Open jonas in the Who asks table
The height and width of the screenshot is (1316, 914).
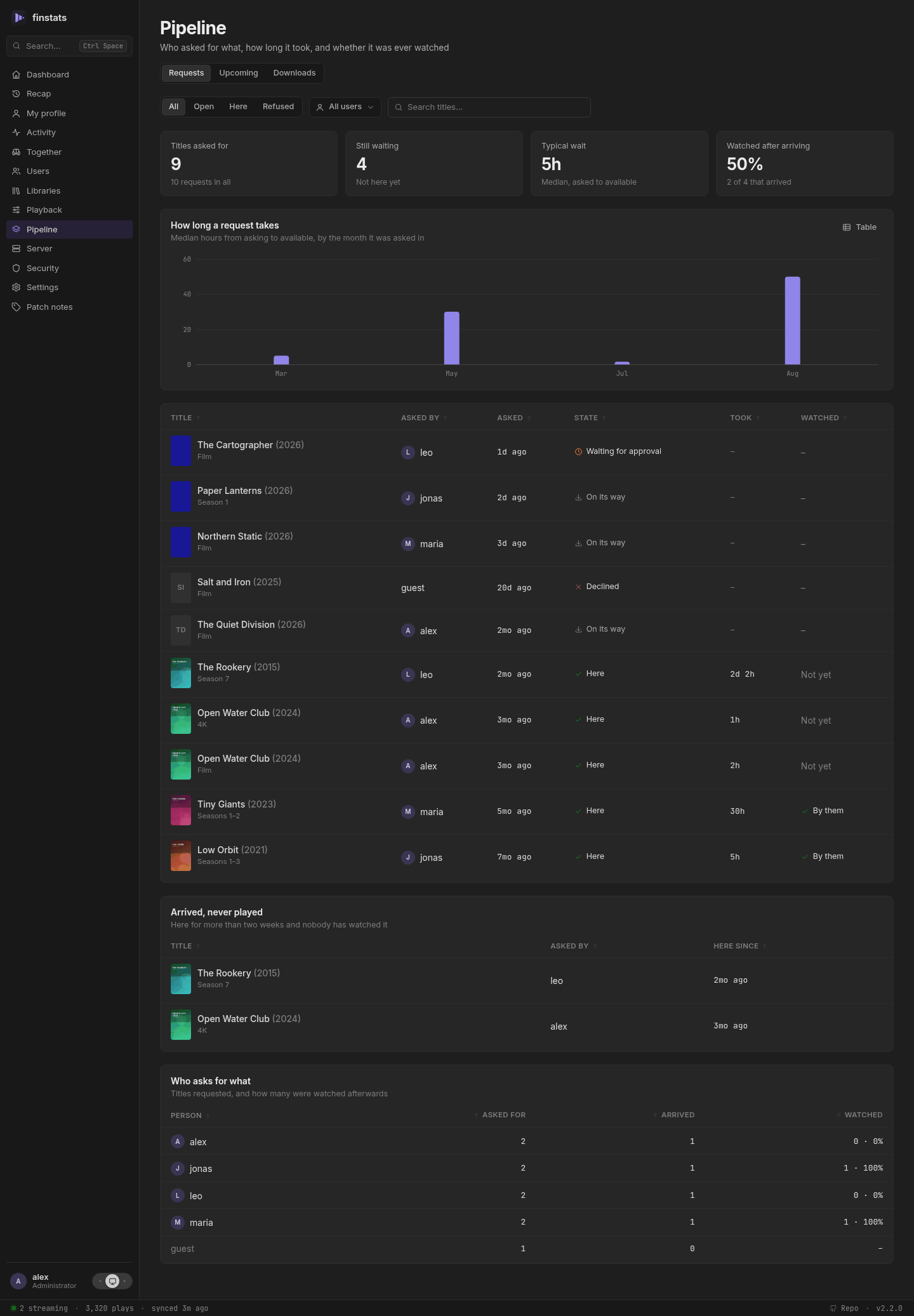[x=192, y=1169]
